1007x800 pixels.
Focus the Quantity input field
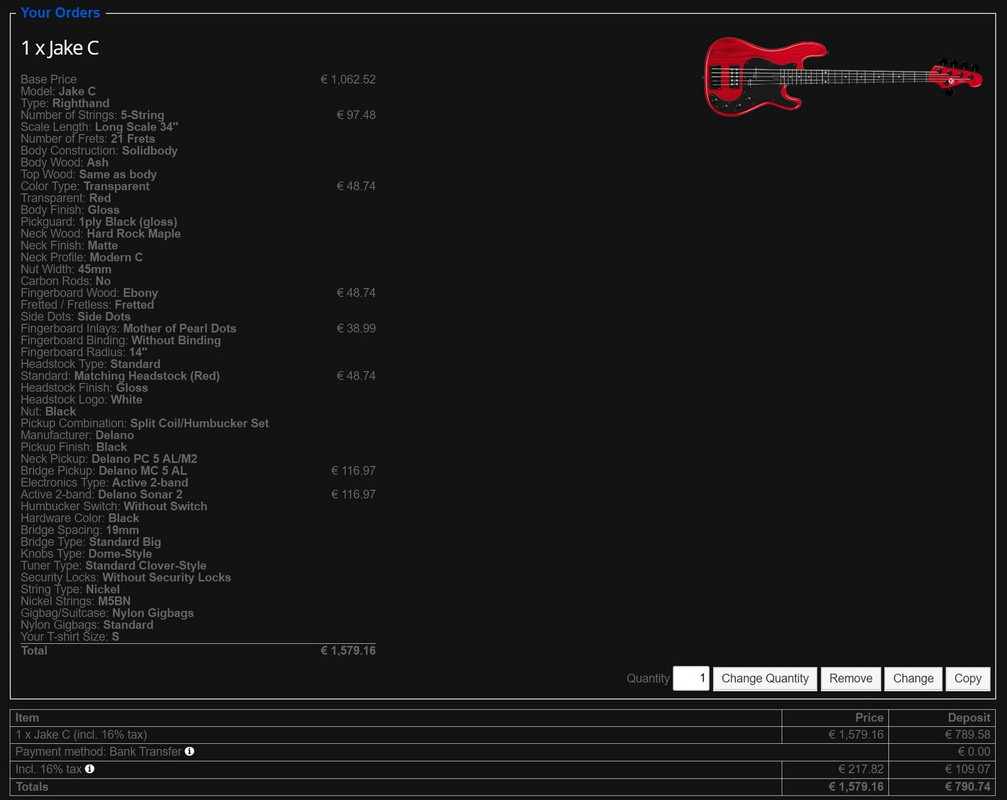(691, 679)
